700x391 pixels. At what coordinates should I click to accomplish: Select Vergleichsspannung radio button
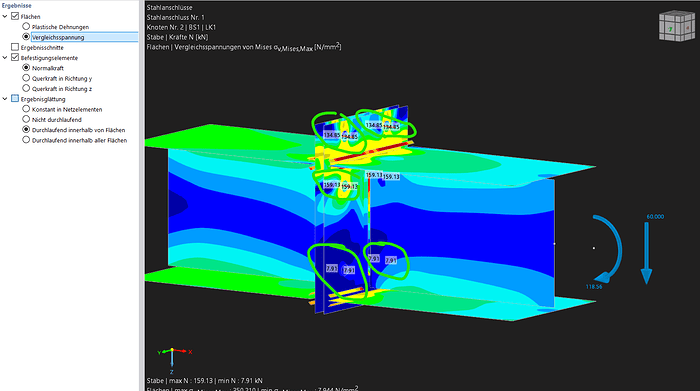[x=26, y=37]
